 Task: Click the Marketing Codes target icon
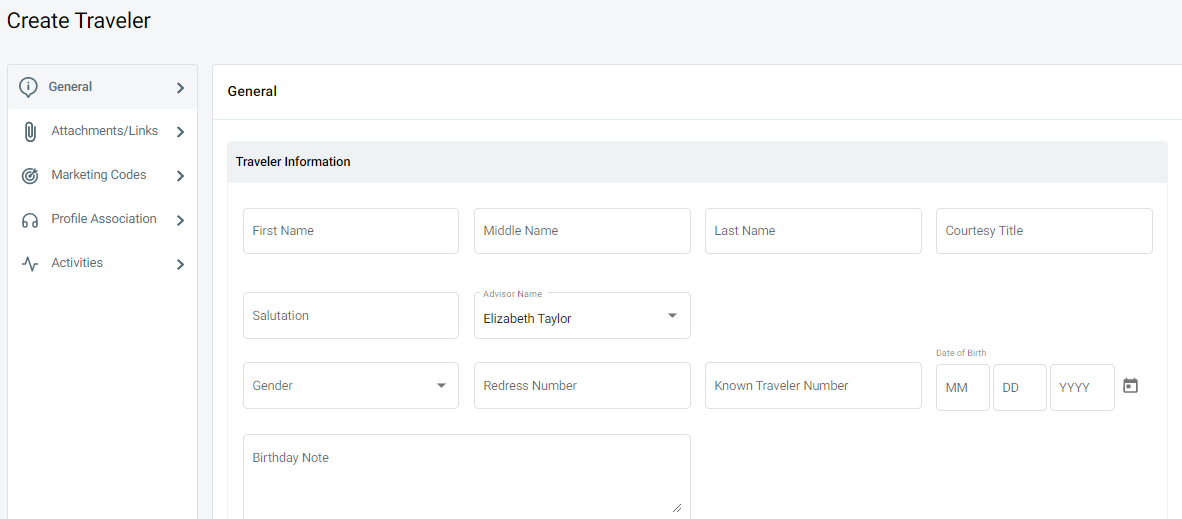pos(30,176)
